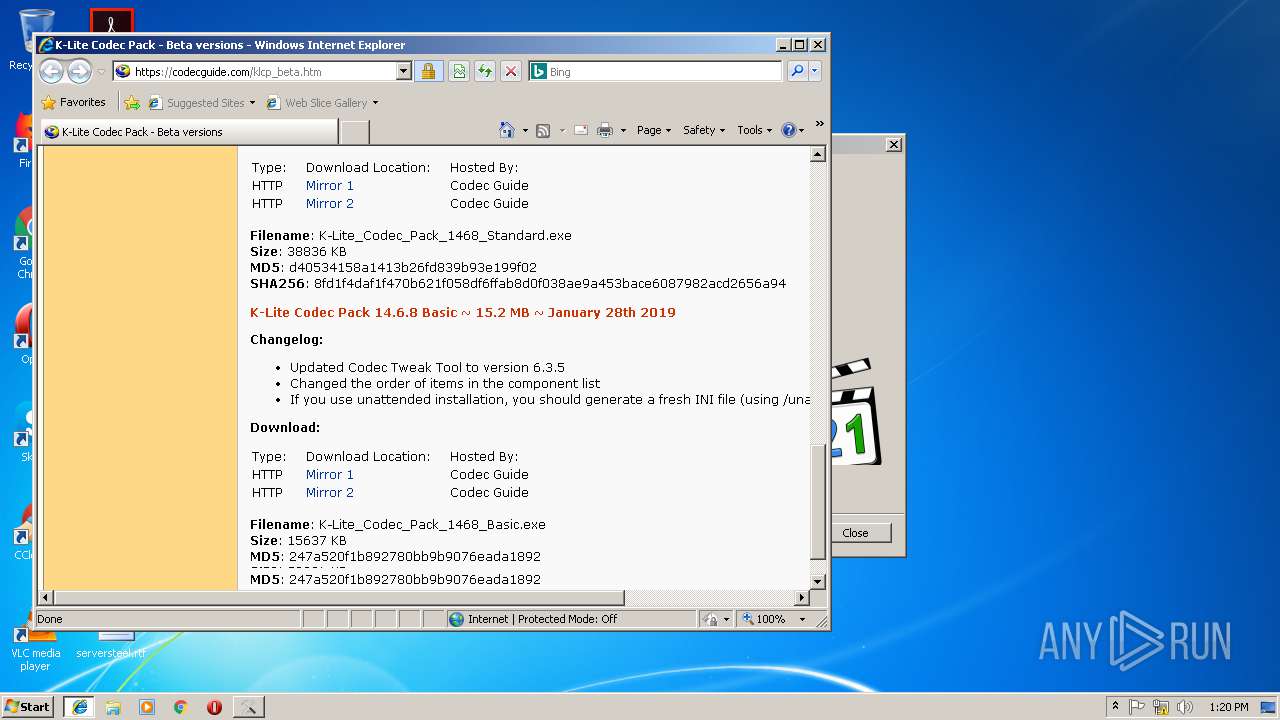
Task: Add page to Favorites bar icon
Action: pyautogui.click(x=131, y=102)
